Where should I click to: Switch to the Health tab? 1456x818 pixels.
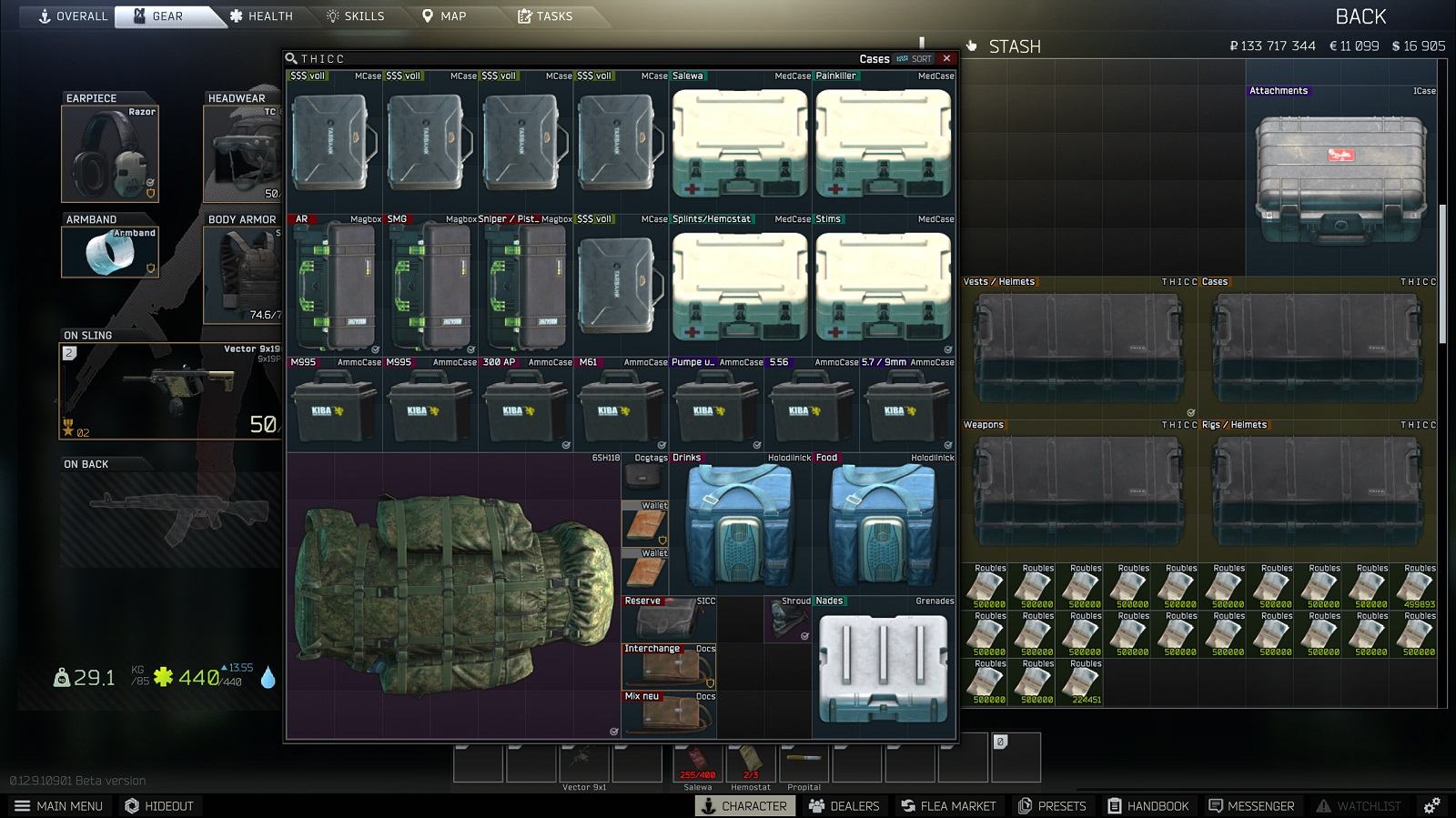tap(261, 16)
